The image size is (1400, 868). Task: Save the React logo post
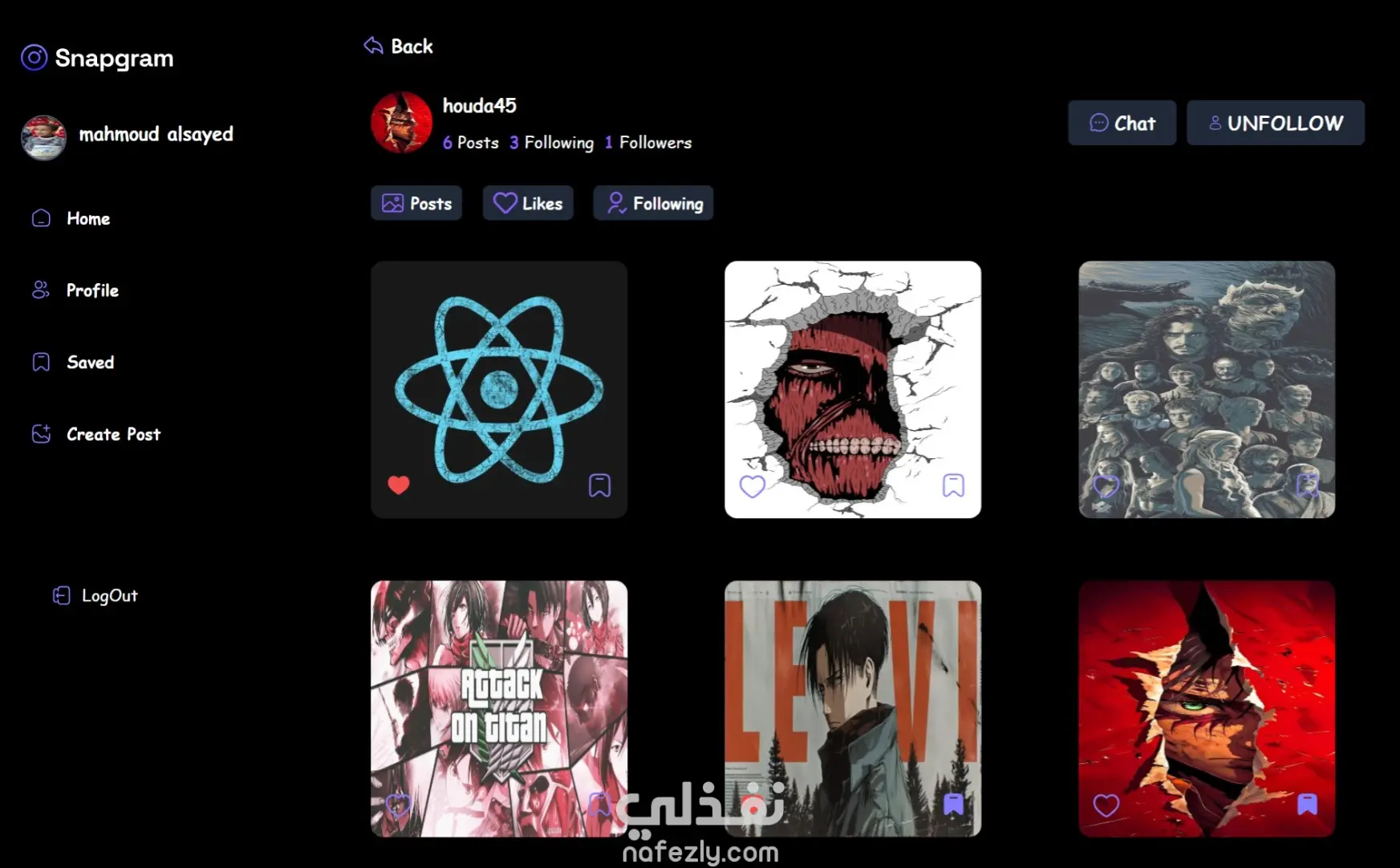tap(599, 485)
